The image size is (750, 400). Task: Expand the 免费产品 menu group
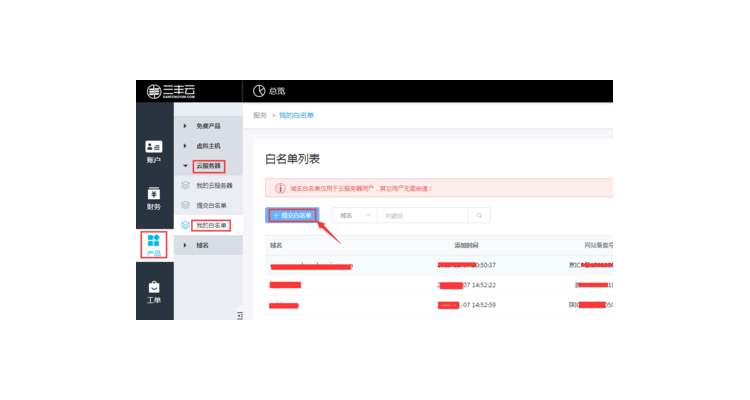click(x=208, y=126)
